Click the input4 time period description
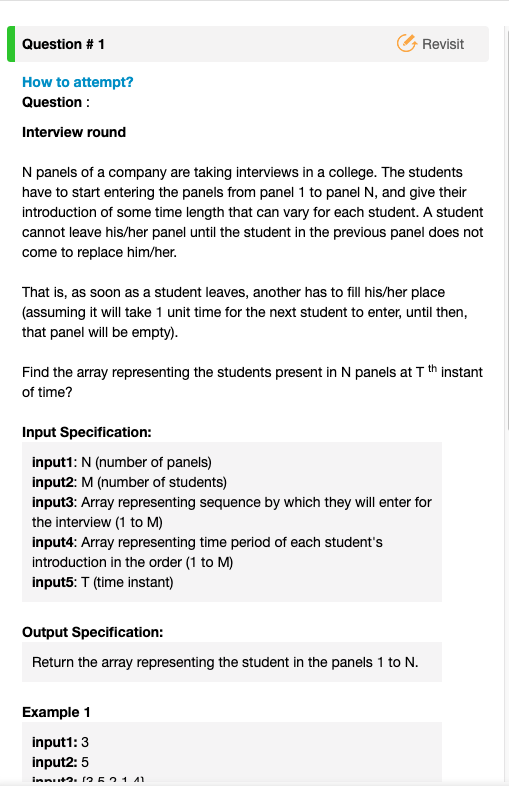The width and height of the screenshot is (509, 786). click(x=207, y=552)
